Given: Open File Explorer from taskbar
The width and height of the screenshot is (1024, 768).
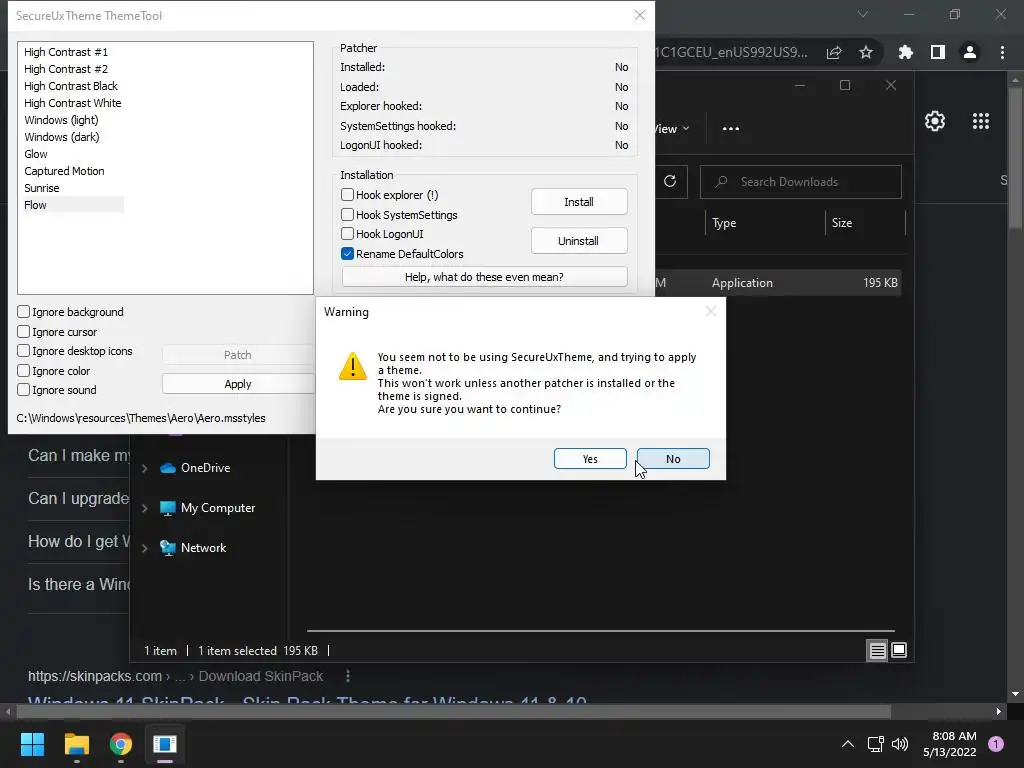Looking at the screenshot, I should pyautogui.click(x=76, y=744).
